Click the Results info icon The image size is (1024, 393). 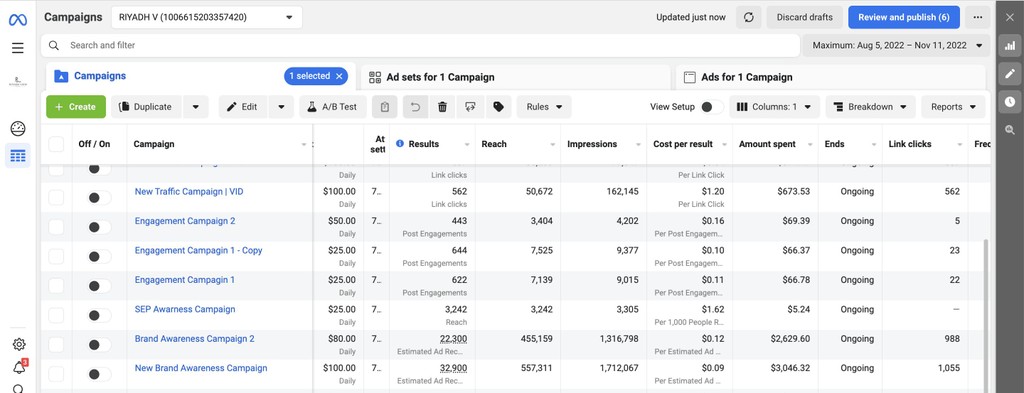(400, 144)
